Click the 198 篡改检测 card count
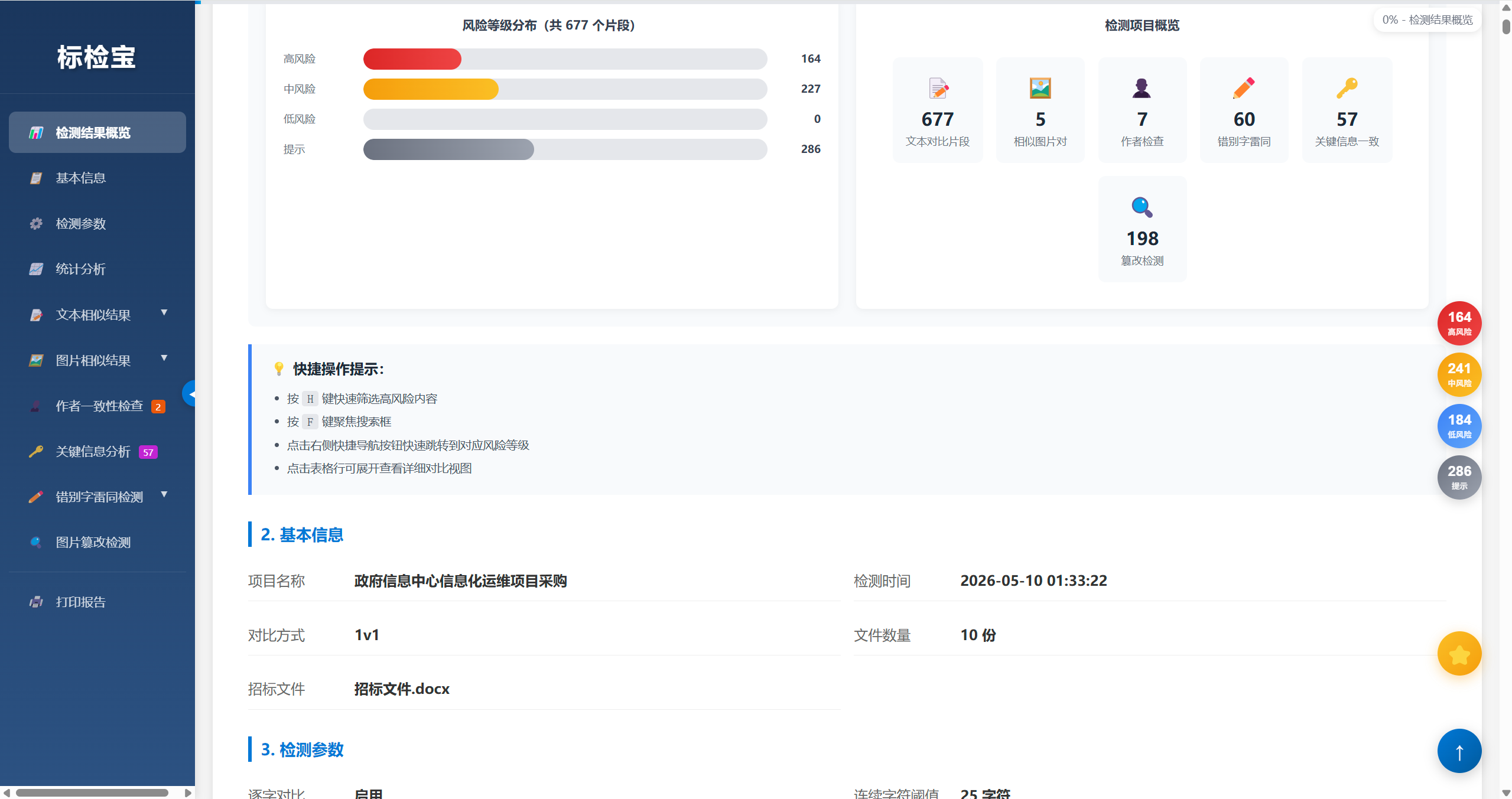The width and height of the screenshot is (1512, 799). (x=1142, y=239)
